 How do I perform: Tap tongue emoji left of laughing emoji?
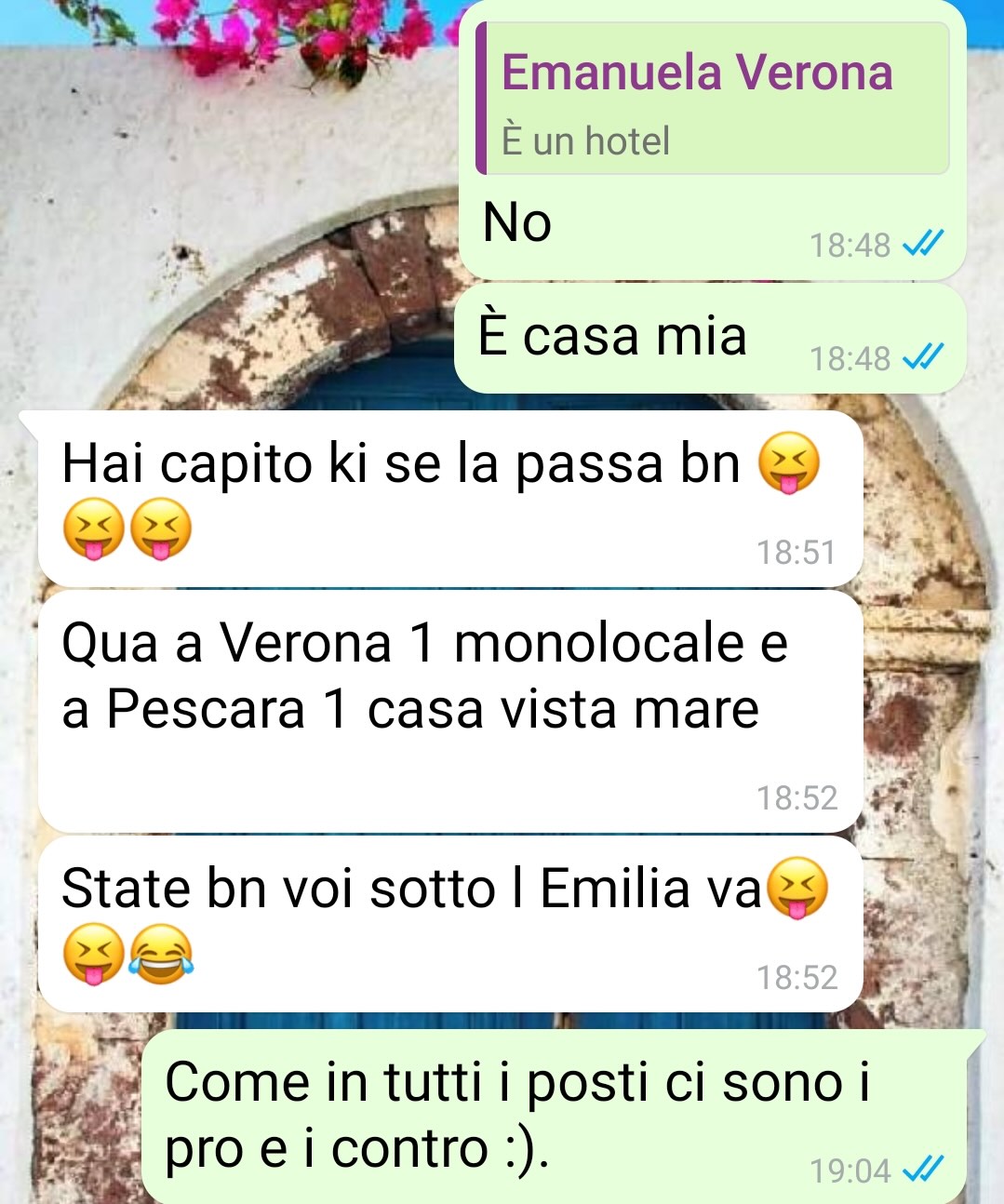pos(94,955)
